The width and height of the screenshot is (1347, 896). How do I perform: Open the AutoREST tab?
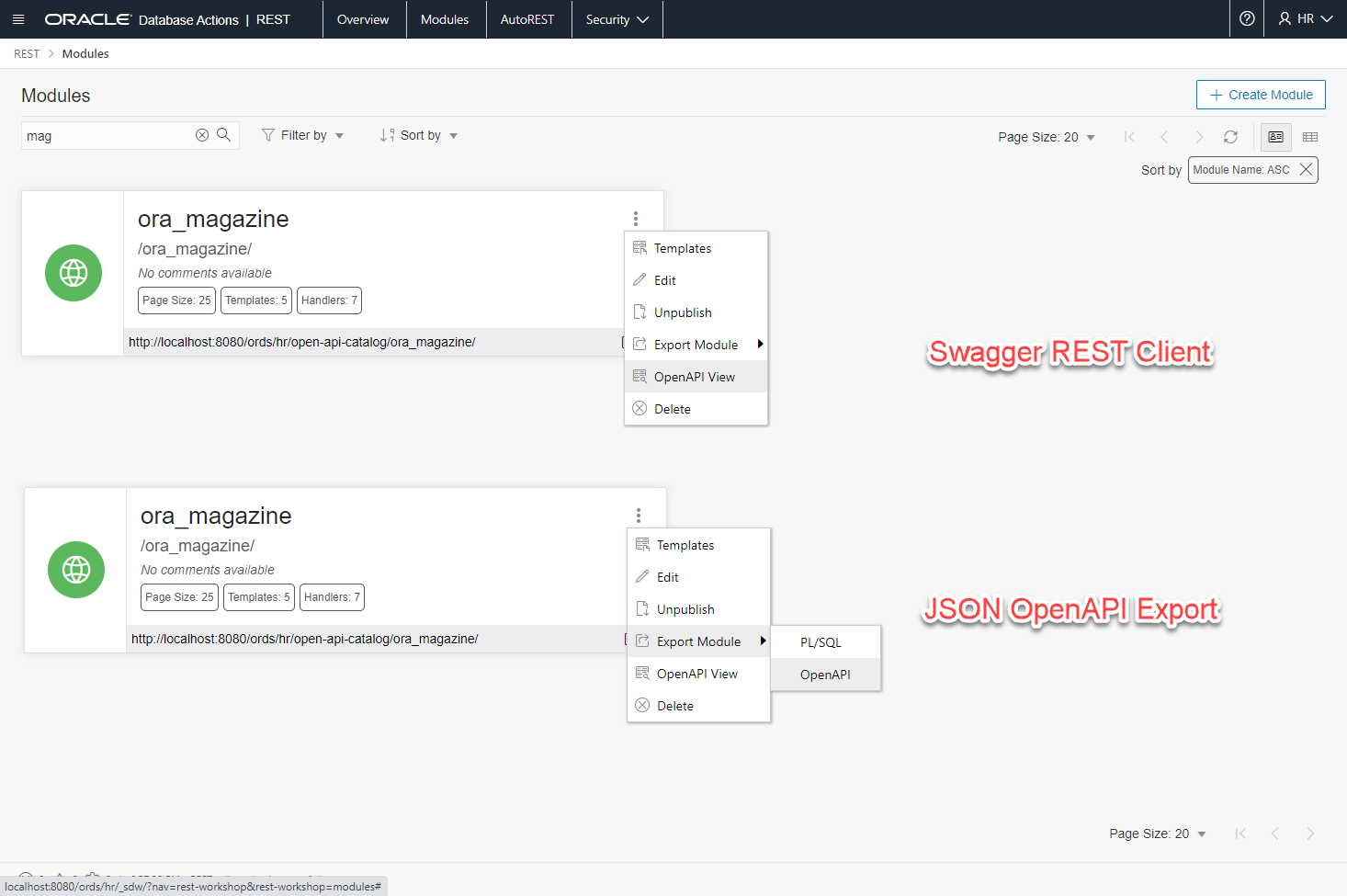pyautogui.click(x=527, y=19)
